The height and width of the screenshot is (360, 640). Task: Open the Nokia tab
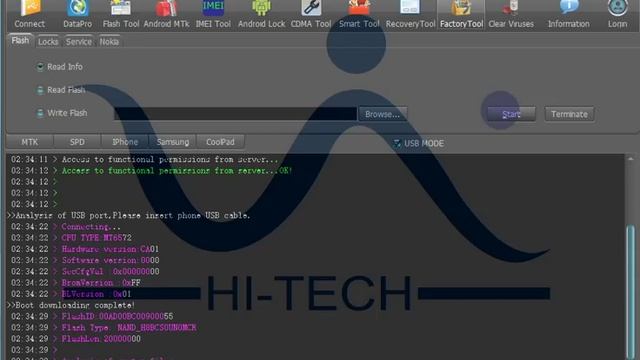coord(109,42)
